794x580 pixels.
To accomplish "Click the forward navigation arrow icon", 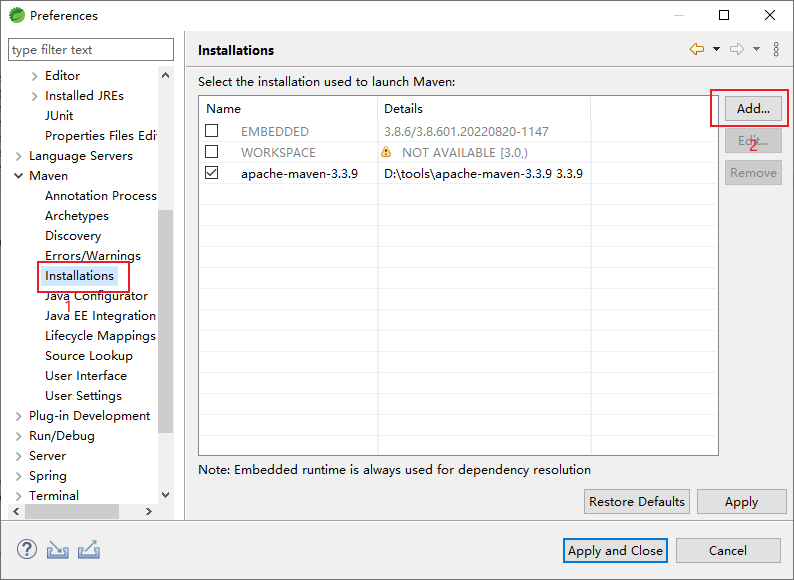I will click(737, 49).
